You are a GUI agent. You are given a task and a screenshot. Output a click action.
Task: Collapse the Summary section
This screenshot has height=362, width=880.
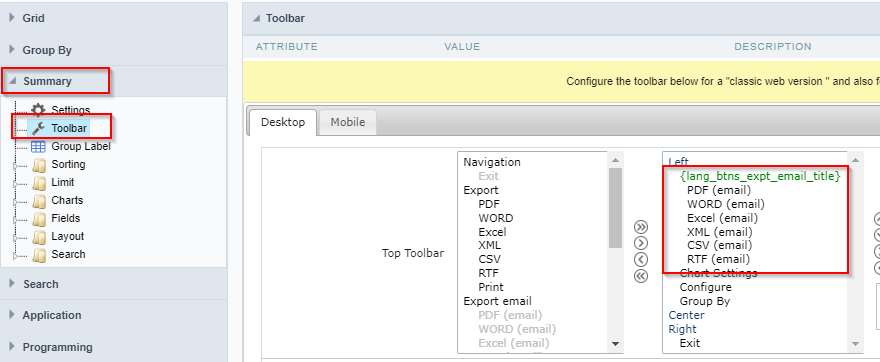[12, 81]
